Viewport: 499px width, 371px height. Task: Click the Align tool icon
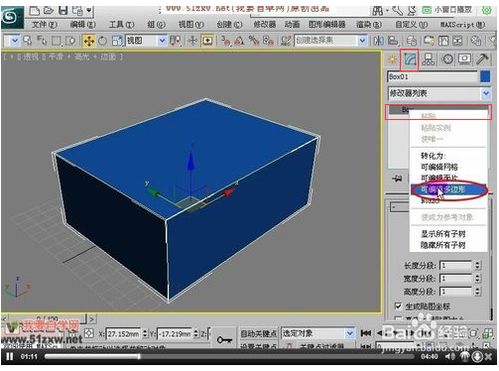tap(393, 41)
